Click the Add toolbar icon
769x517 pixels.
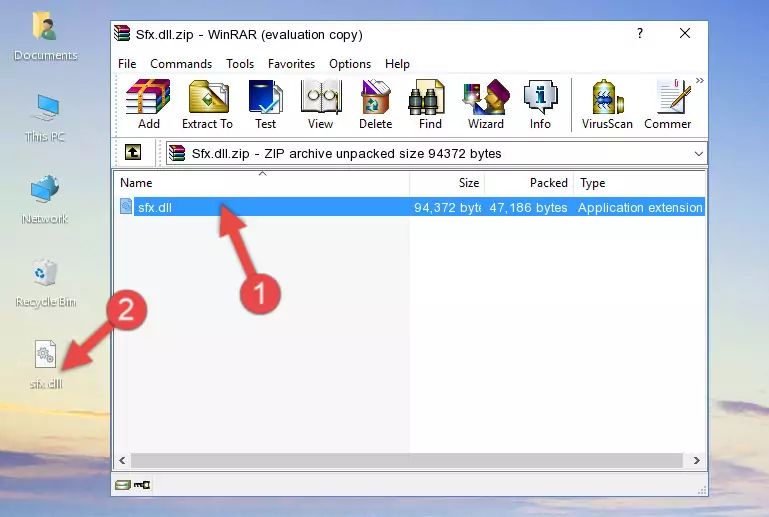pos(148,104)
